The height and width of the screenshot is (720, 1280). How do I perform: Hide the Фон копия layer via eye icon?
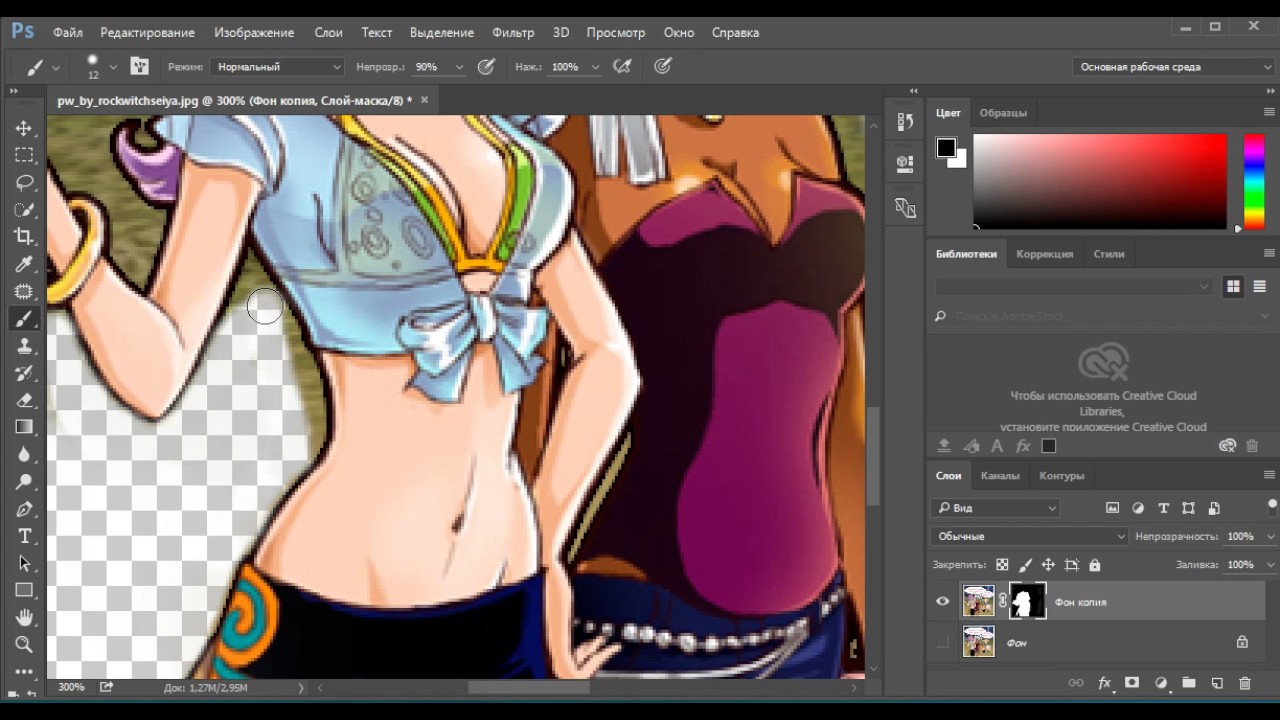click(x=942, y=601)
